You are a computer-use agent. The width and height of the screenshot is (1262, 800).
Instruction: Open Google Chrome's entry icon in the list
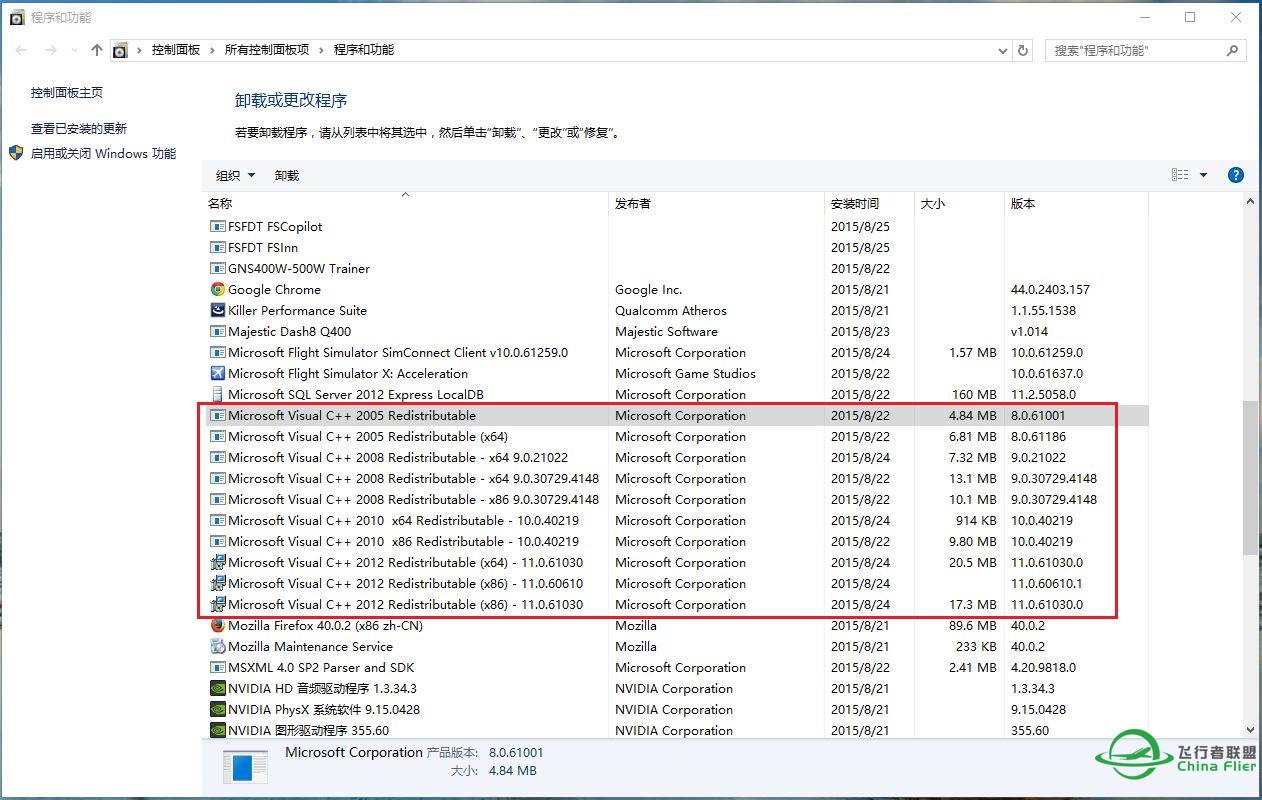(217, 289)
